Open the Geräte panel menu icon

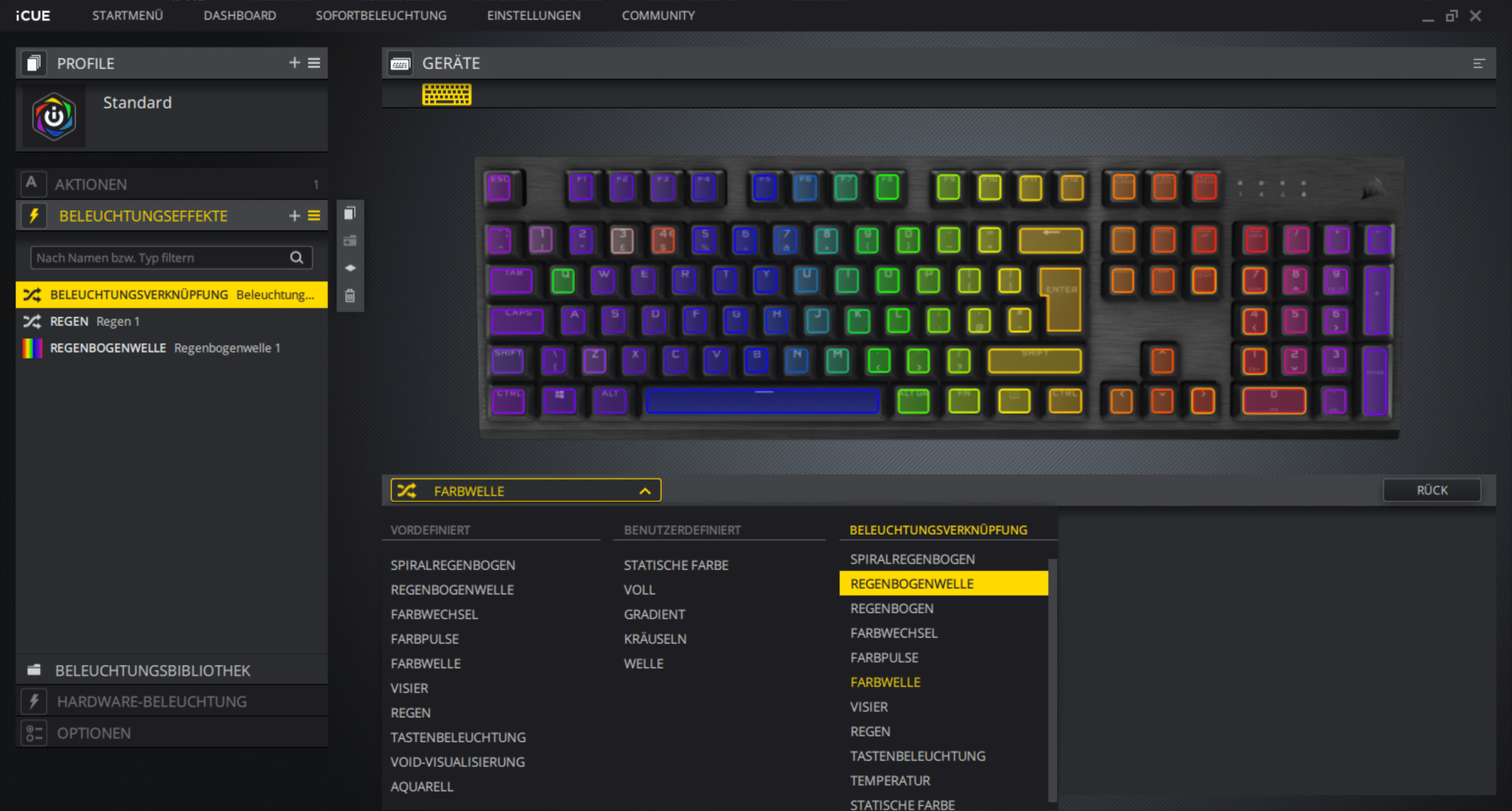pyautogui.click(x=1479, y=64)
